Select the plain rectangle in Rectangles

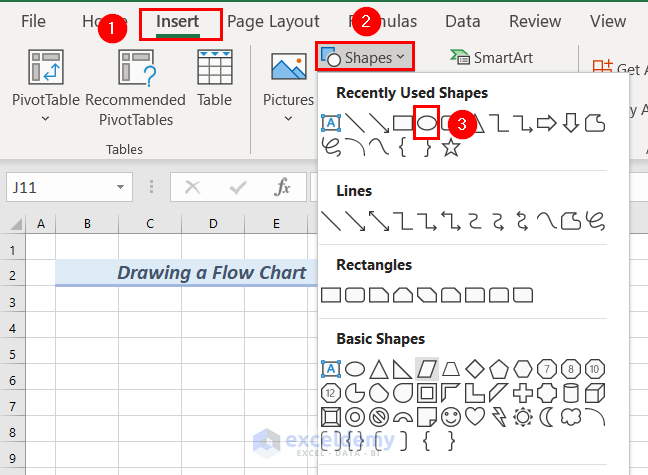coord(331,295)
